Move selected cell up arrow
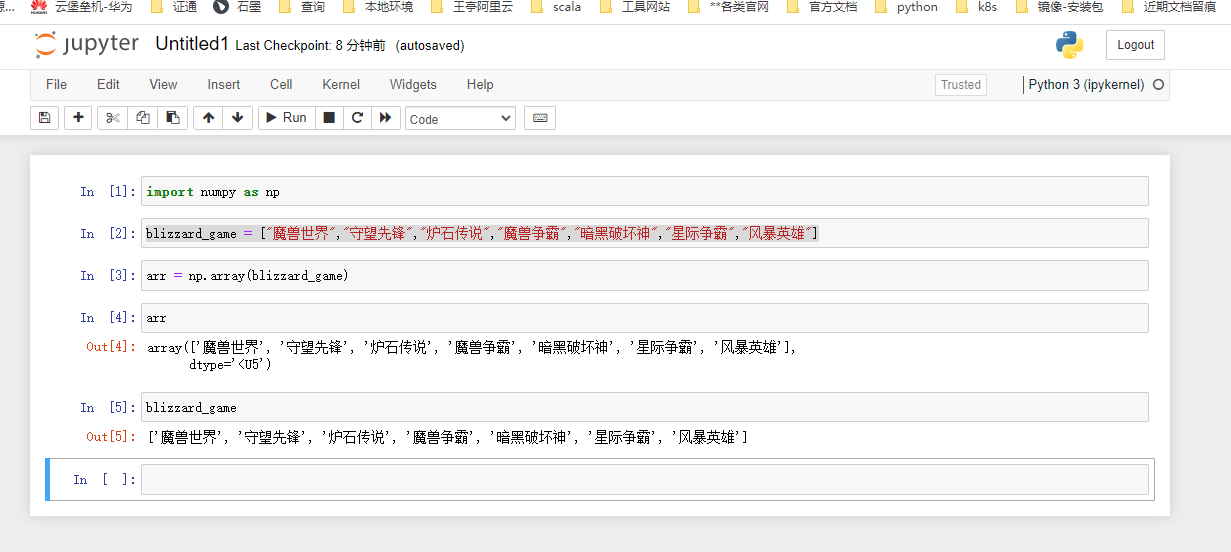1231x552 pixels. point(208,118)
